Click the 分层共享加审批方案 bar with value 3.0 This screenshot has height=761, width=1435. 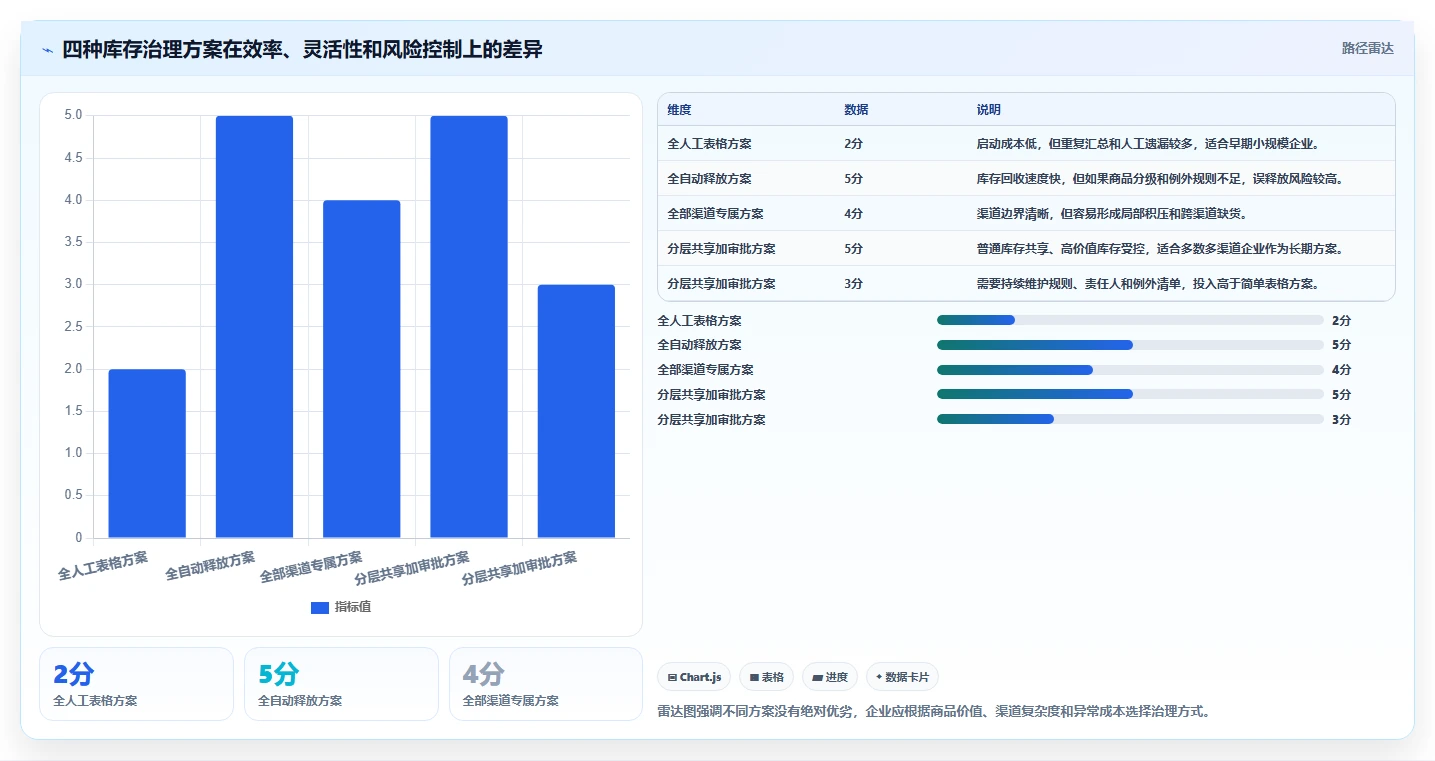(576, 411)
